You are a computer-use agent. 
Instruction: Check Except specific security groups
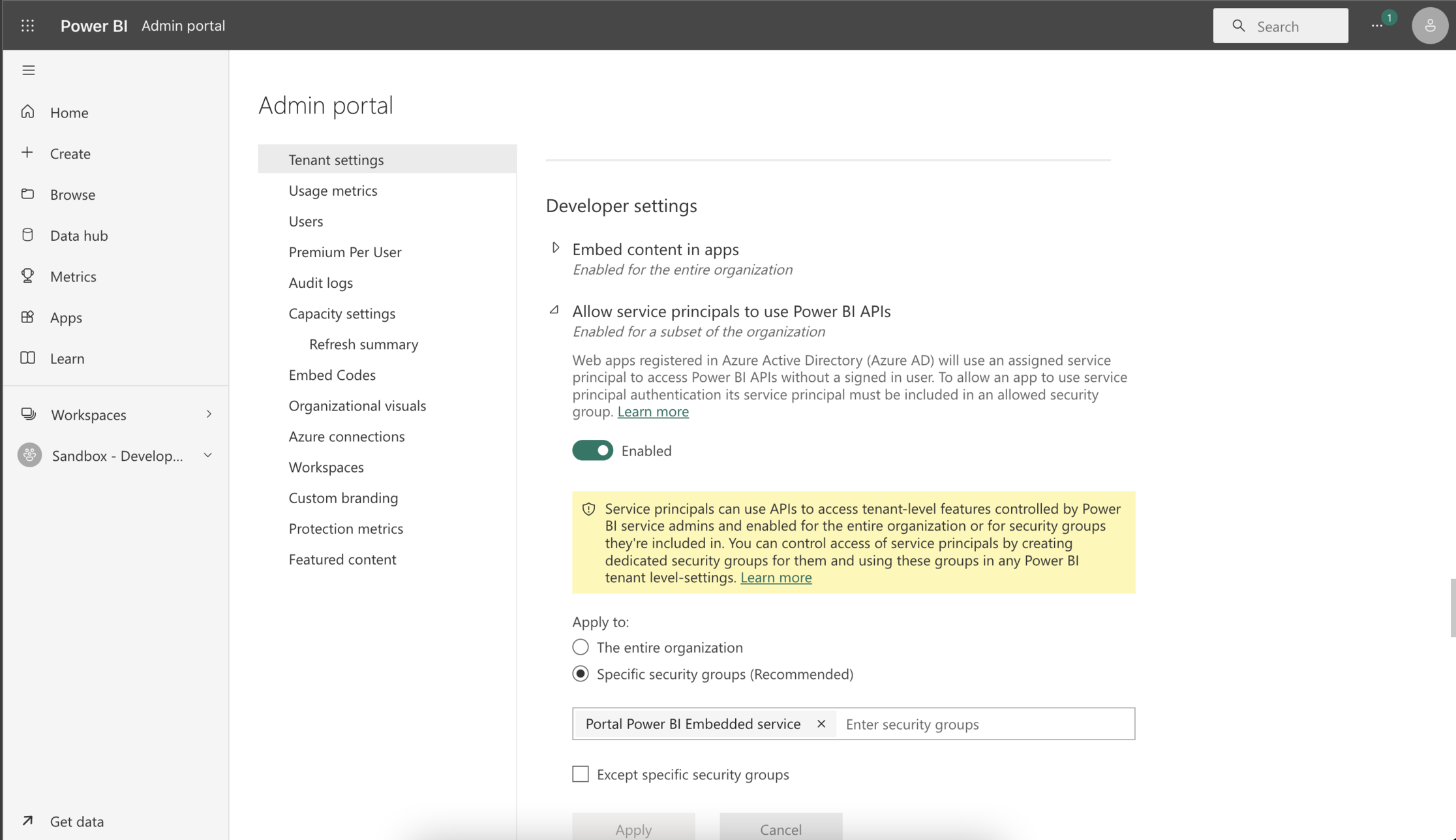[580, 774]
